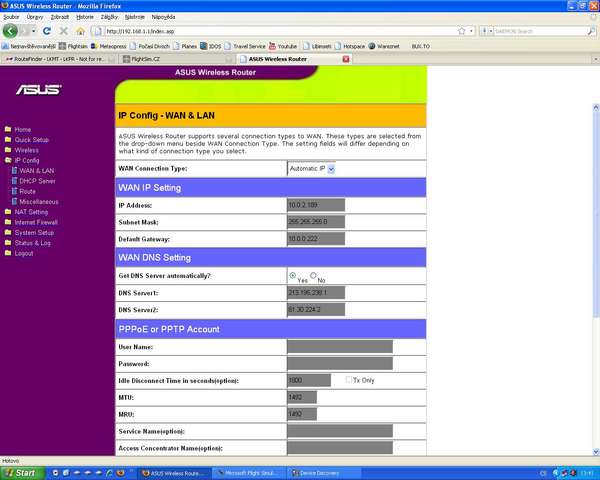Image resolution: width=600 pixels, height=480 pixels.
Task: Toggle the Tx Only checkbox
Action: (x=348, y=380)
